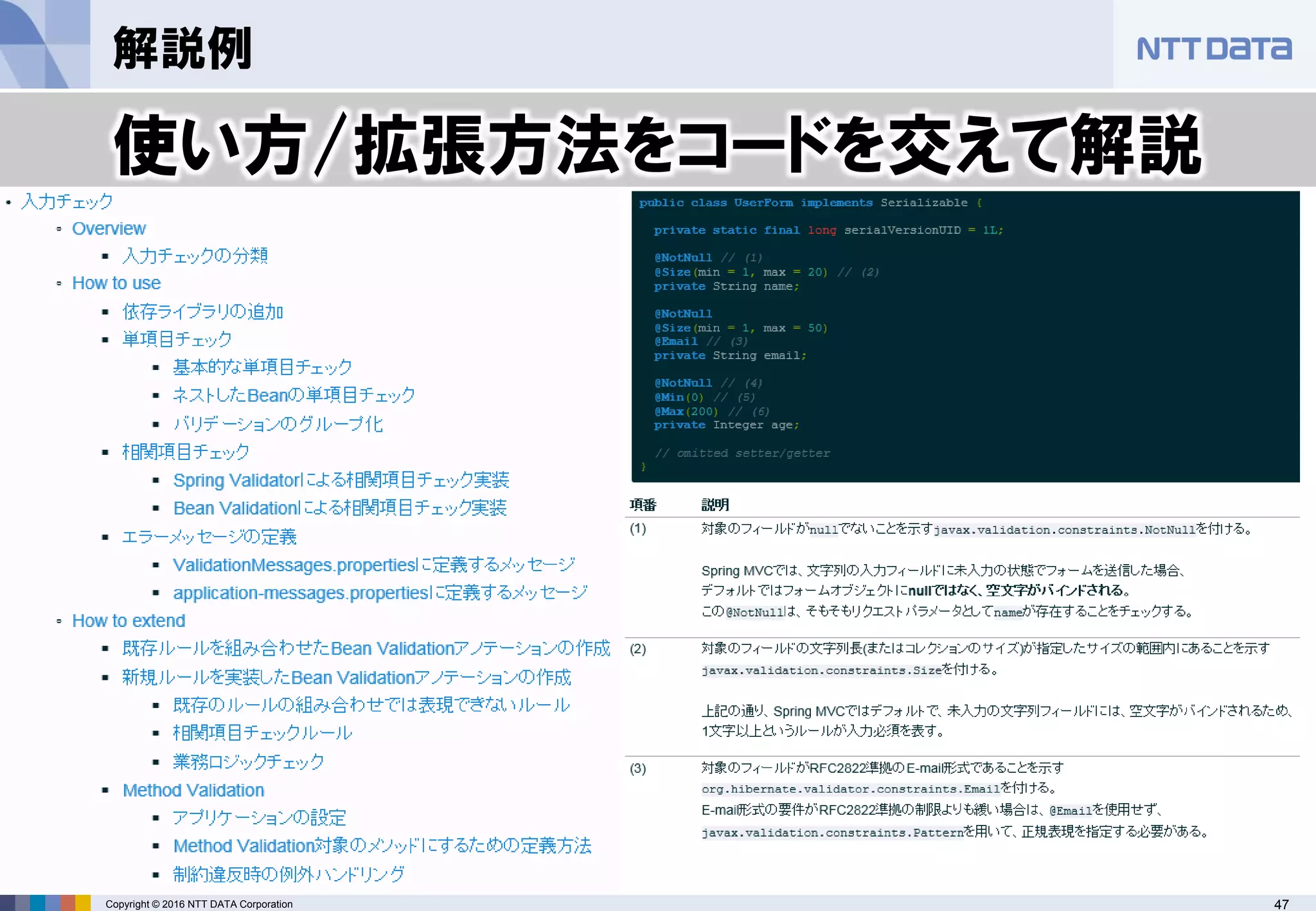Open 業務ロジックチェック link
Screen dimensions: 1316x911
249,762
